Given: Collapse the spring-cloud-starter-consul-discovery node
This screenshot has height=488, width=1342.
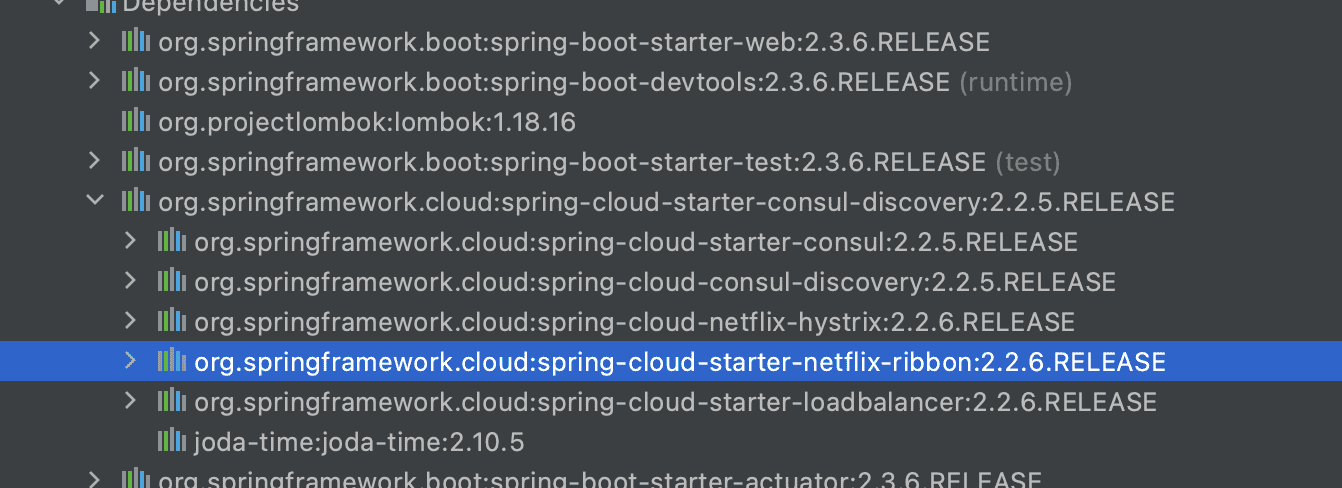Looking at the screenshot, I should point(94,201).
